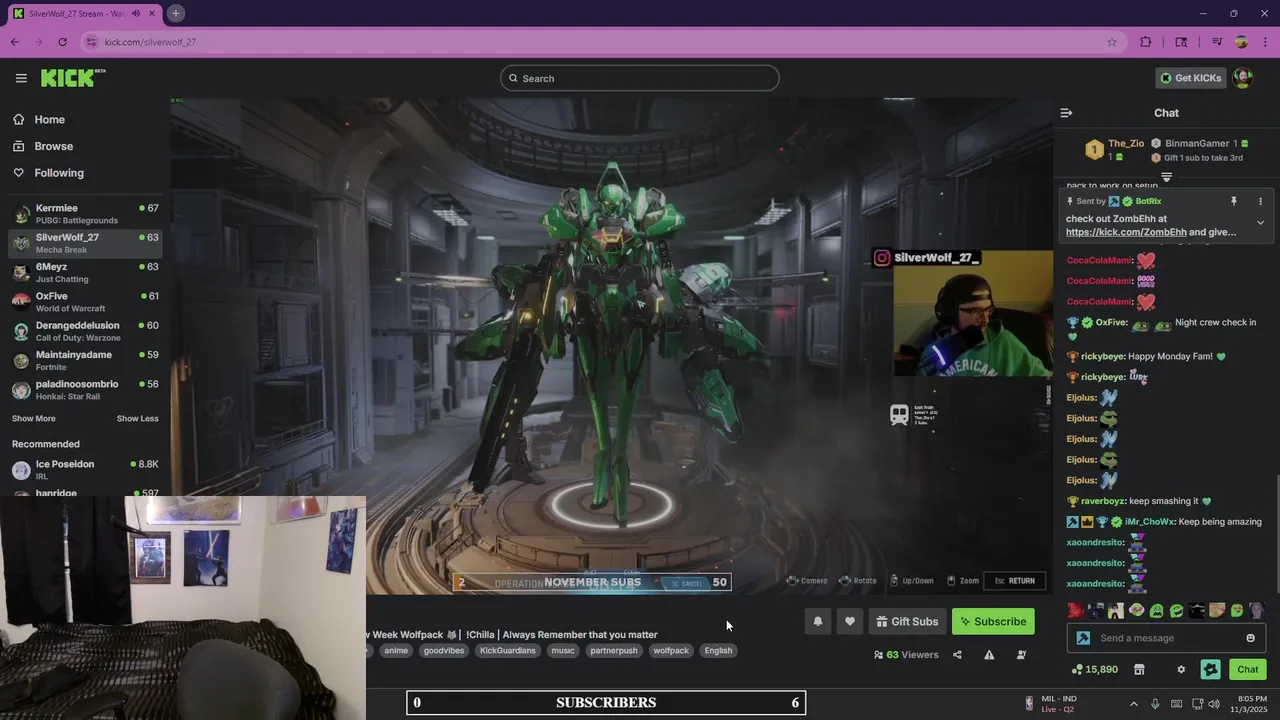Screen dimensions: 1280x720
Task: Report stream via warning triangle icon
Action: point(989,655)
